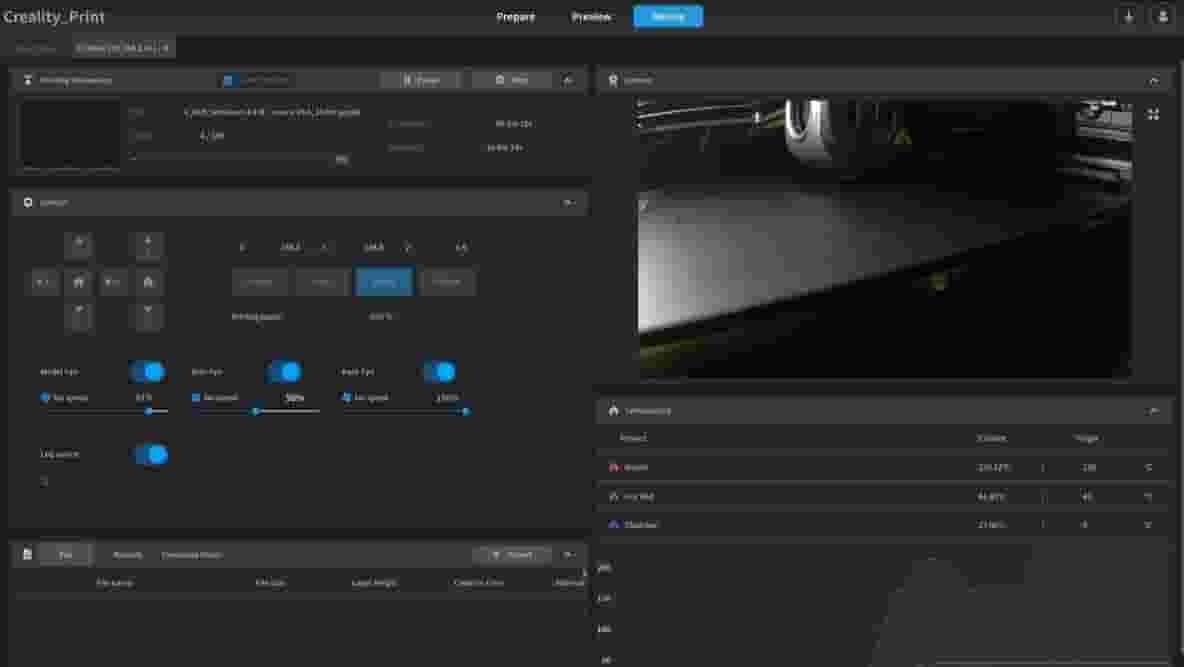Switch to the Prepare tab
The width and height of the screenshot is (1184, 667).
pyautogui.click(x=516, y=17)
